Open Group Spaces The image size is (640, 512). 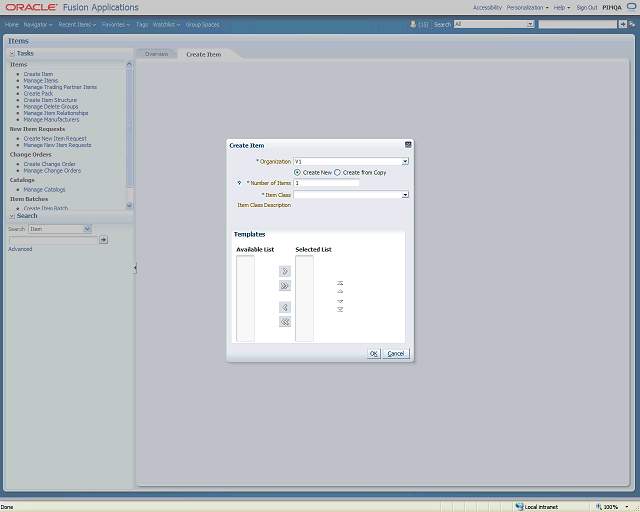202,24
